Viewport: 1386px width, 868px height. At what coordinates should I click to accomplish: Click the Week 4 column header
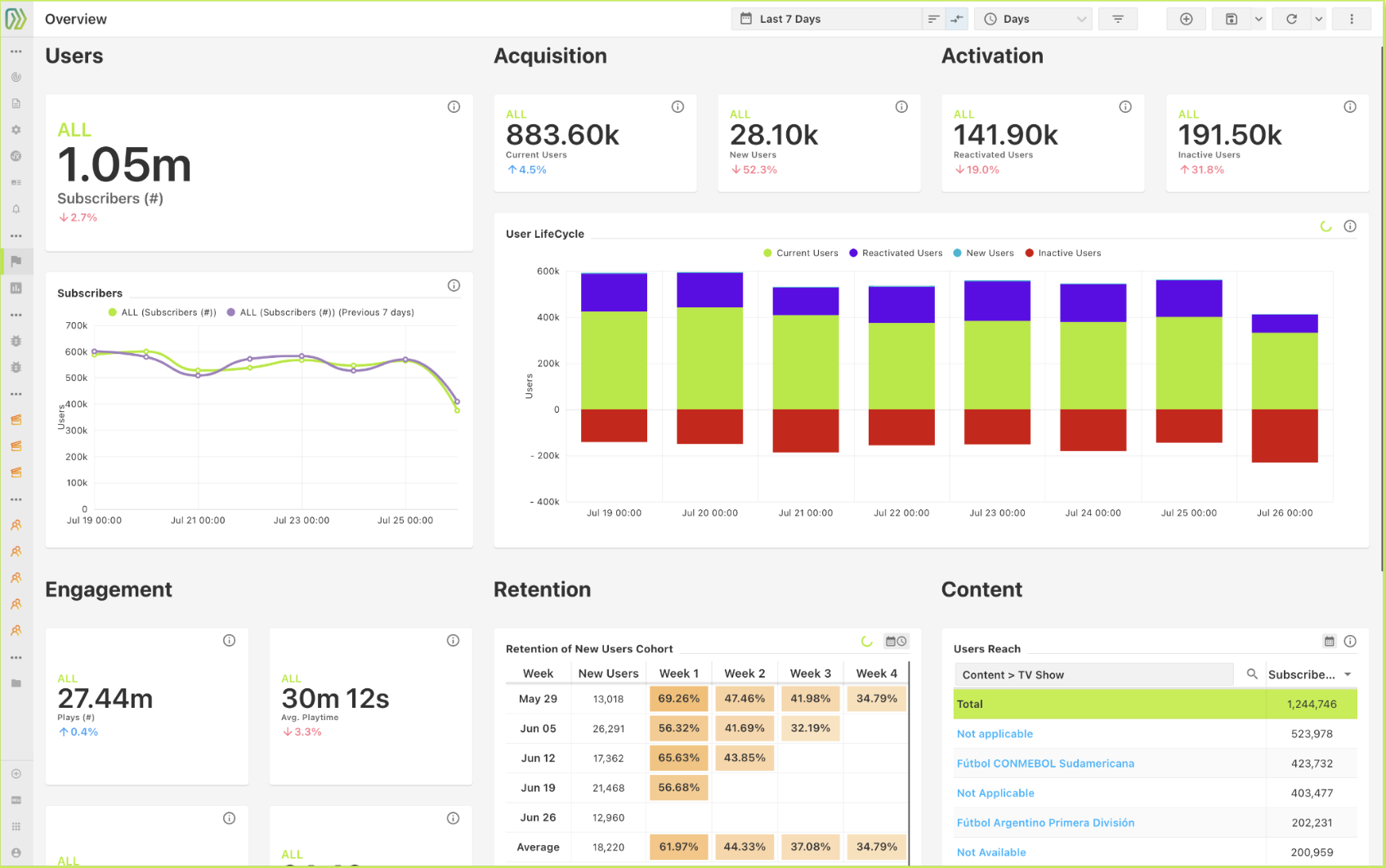[x=876, y=673]
